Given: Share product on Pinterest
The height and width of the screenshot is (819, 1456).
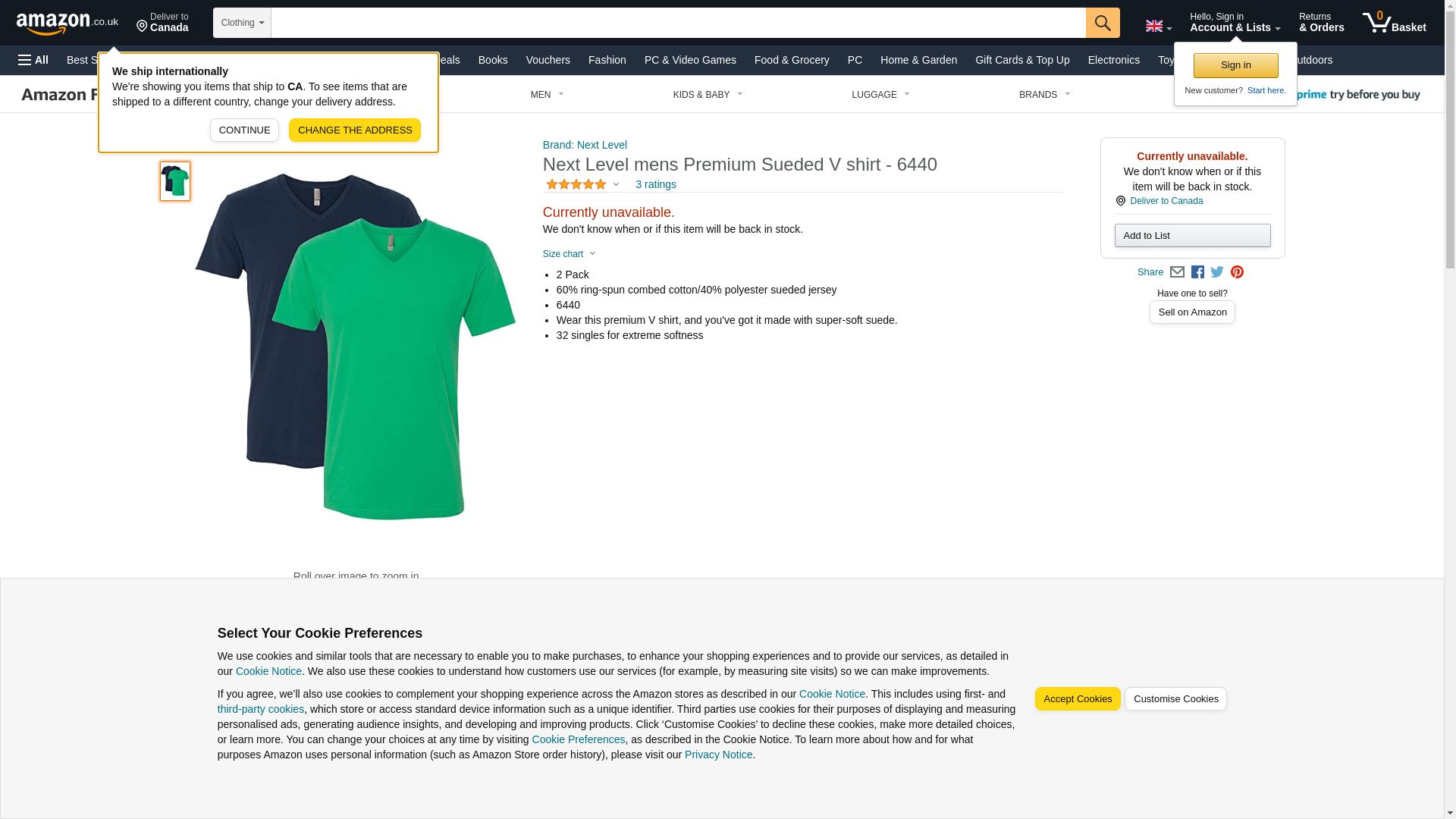Looking at the screenshot, I should click(1237, 272).
